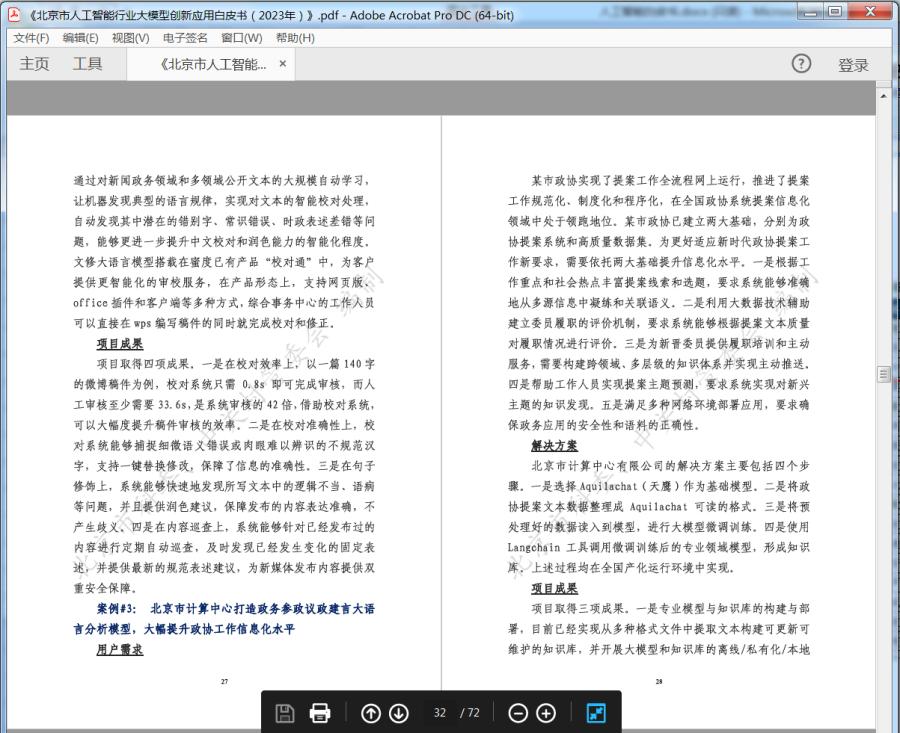Open the 文件(F) menu
900x733 pixels.
(31, 38)
